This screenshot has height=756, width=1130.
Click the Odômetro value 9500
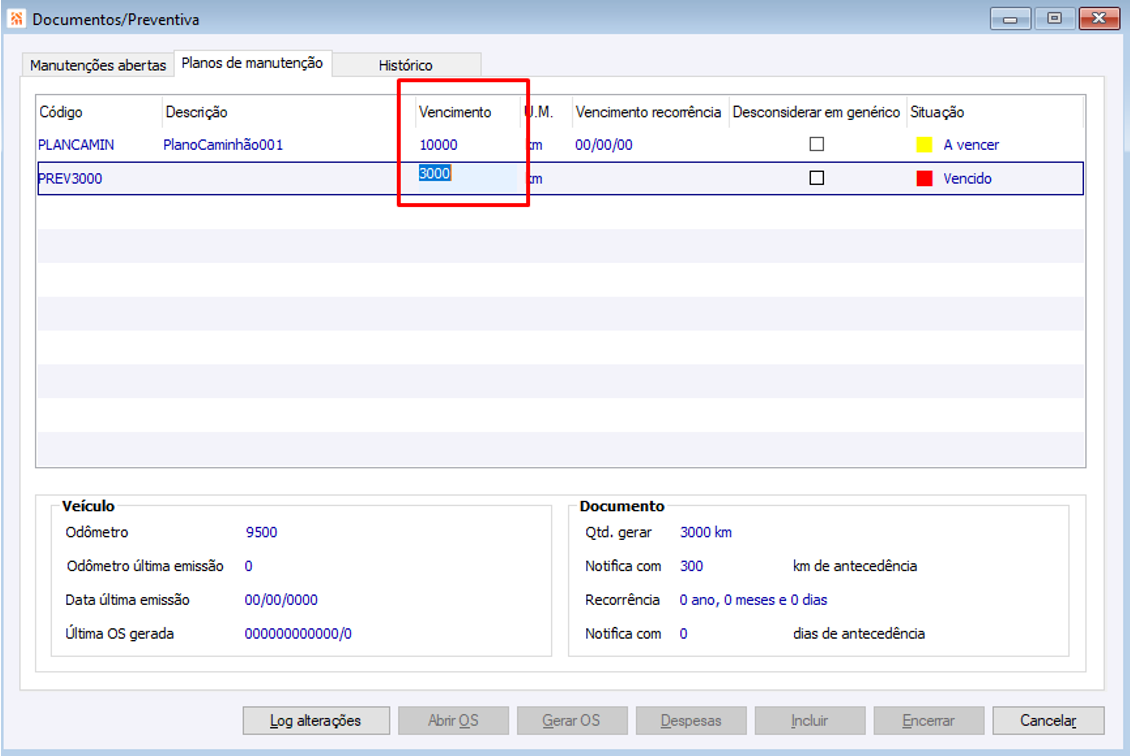pos(261,532)
